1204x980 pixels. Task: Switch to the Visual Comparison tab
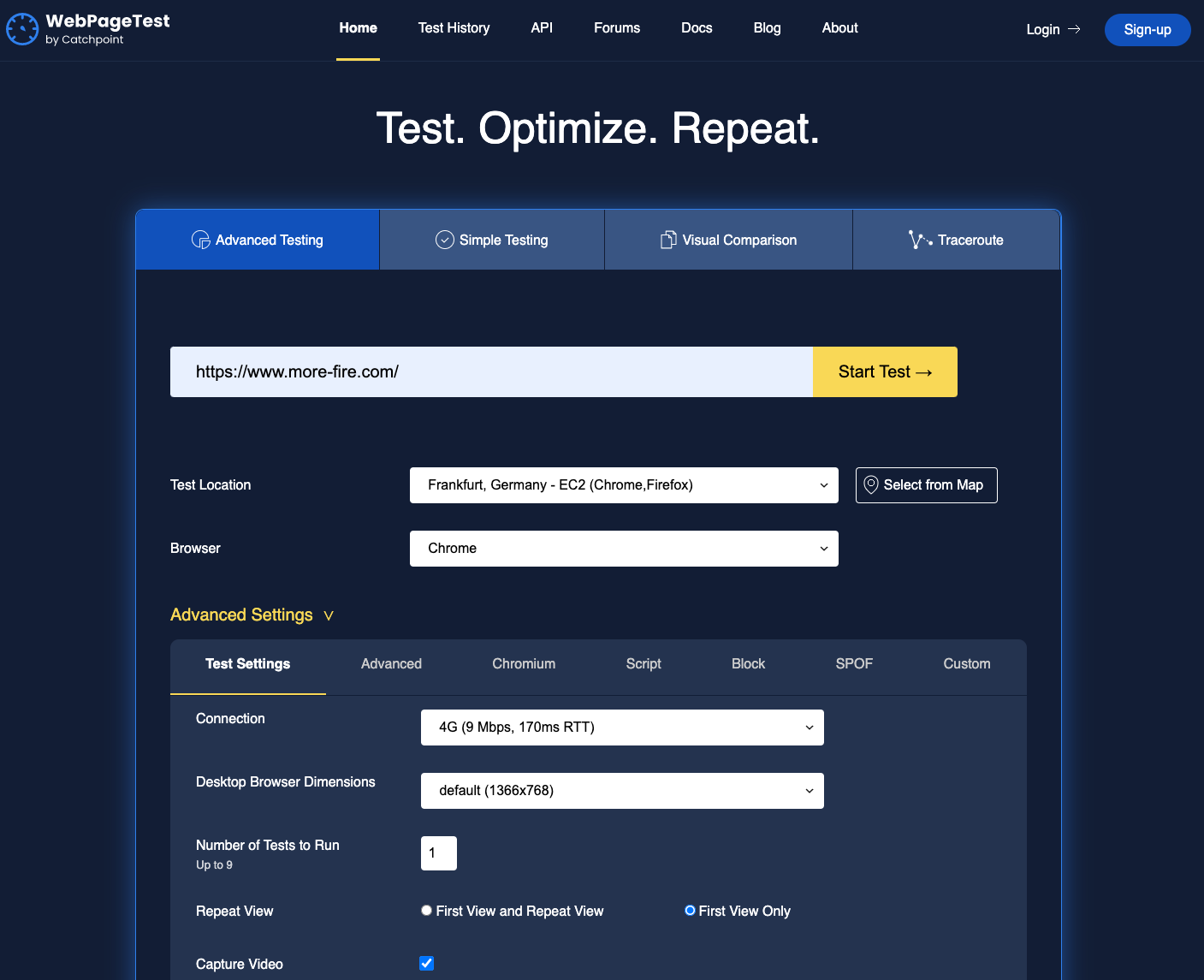728,240
